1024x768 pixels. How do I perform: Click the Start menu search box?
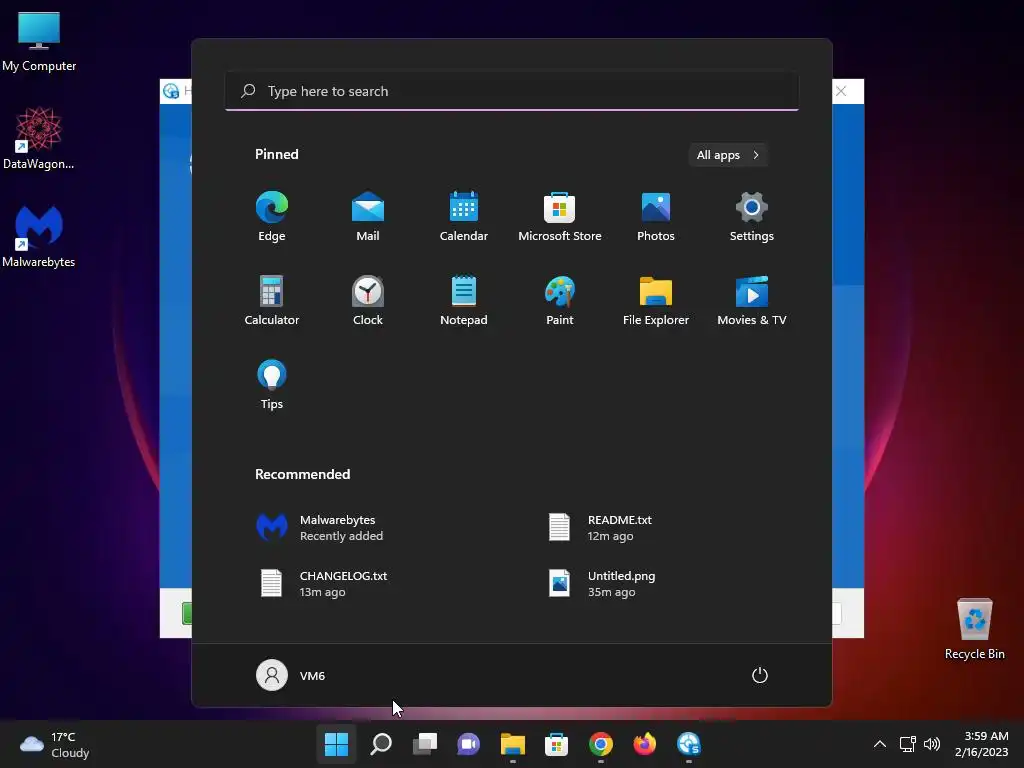511,91
